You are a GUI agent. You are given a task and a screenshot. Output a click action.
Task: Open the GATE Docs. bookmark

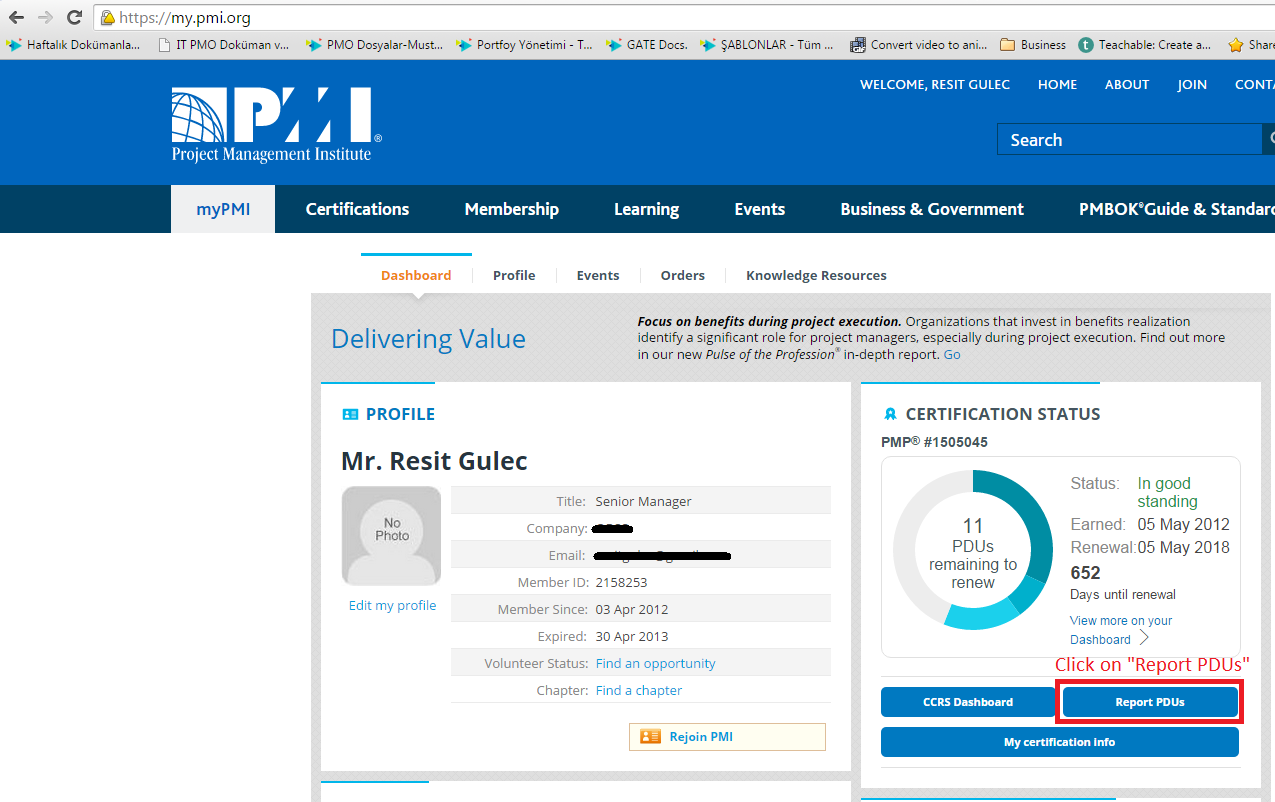click(646, 45)
